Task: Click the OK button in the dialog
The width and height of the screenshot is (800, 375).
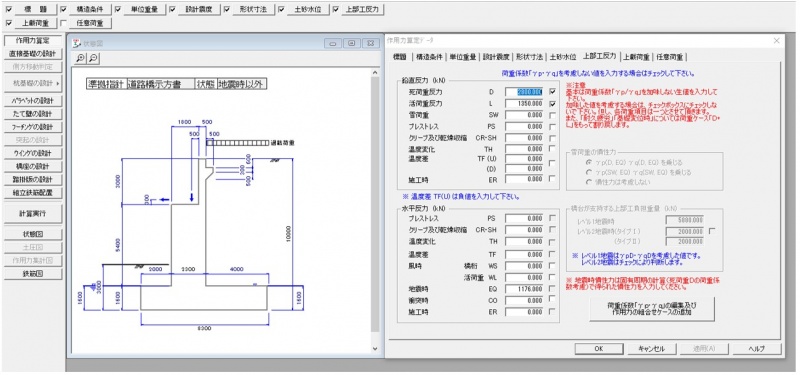Action: [x=599, y=349]
